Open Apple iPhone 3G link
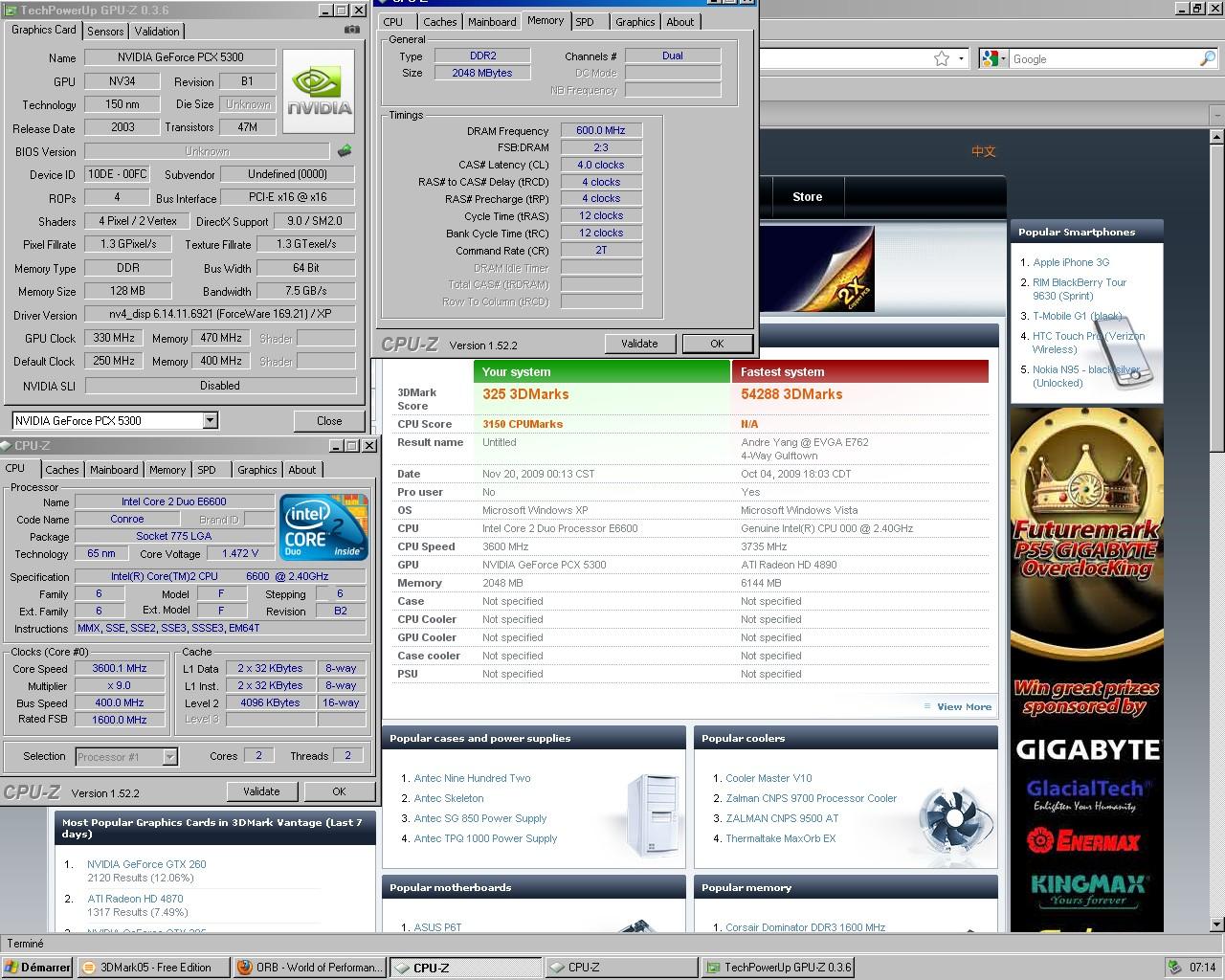 (1071, 262)
